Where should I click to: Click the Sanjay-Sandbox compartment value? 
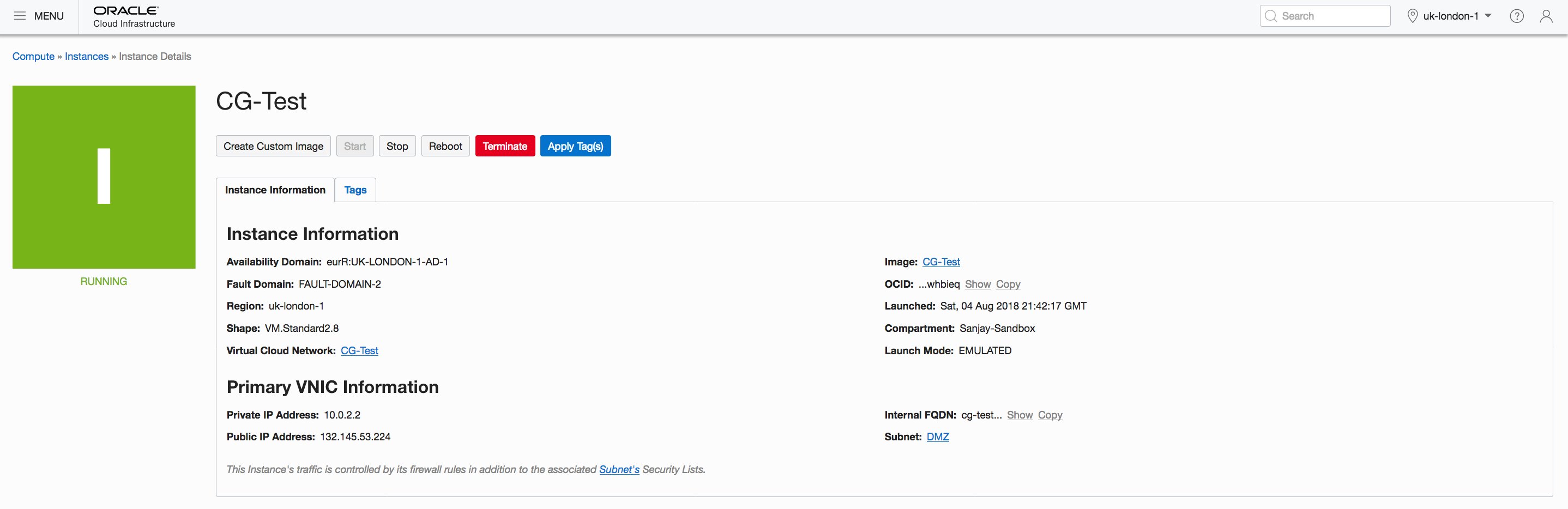pyautogui.click(x=997, y=329)
